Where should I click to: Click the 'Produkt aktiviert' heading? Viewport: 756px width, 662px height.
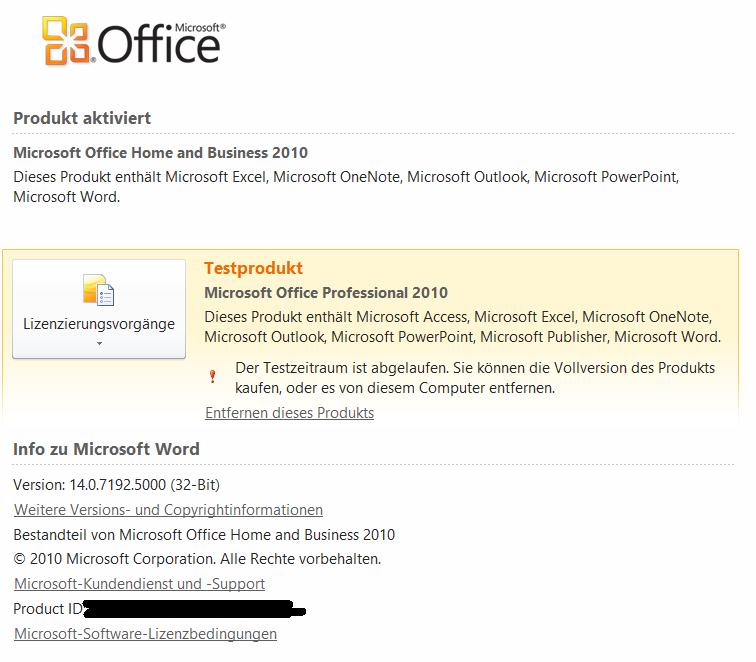point(82,118)
